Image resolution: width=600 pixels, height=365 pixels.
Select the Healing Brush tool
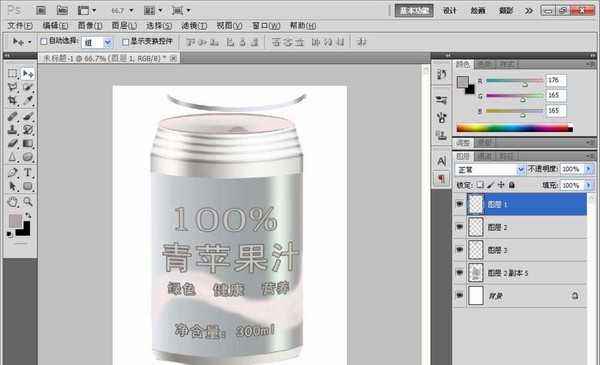(x=13, y=116)
